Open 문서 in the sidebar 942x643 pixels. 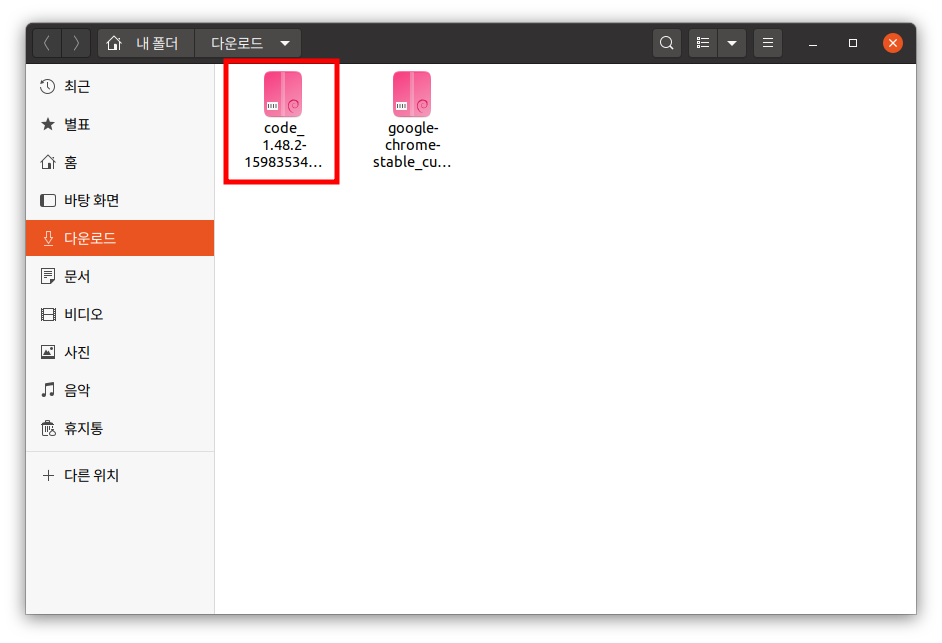[120, 276]
